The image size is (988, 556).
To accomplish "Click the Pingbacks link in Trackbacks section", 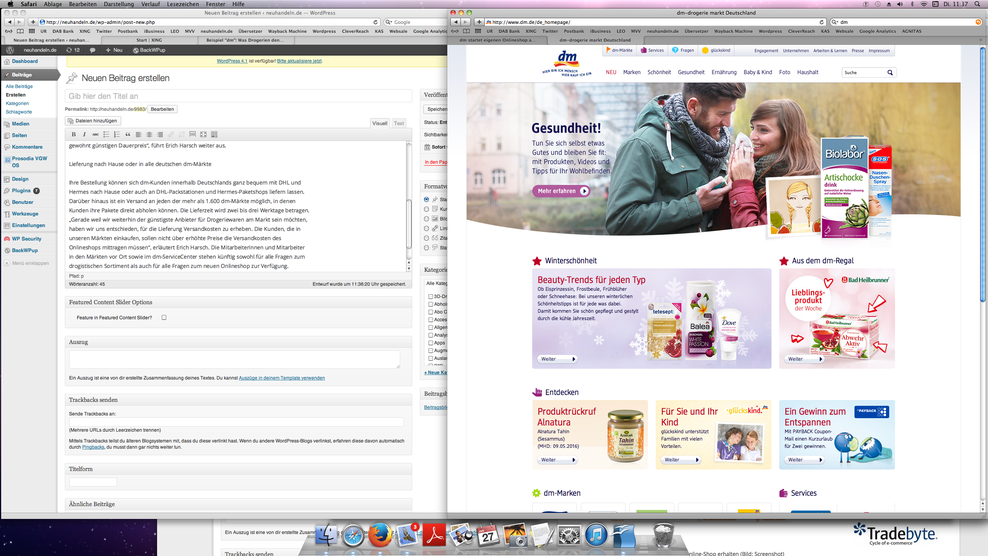I will (93, 447).
